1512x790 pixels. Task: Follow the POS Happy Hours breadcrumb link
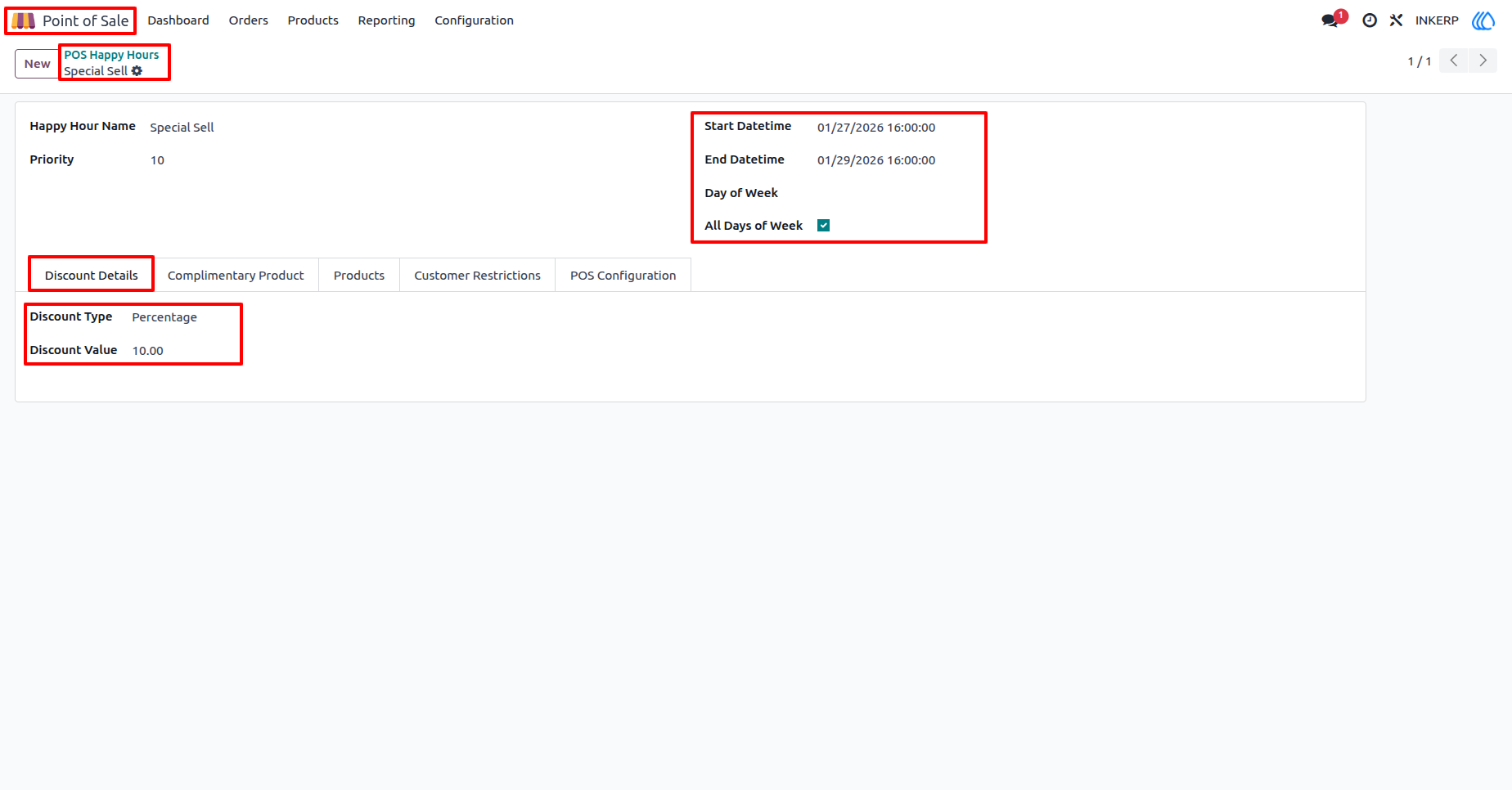(x=112, y=55)
